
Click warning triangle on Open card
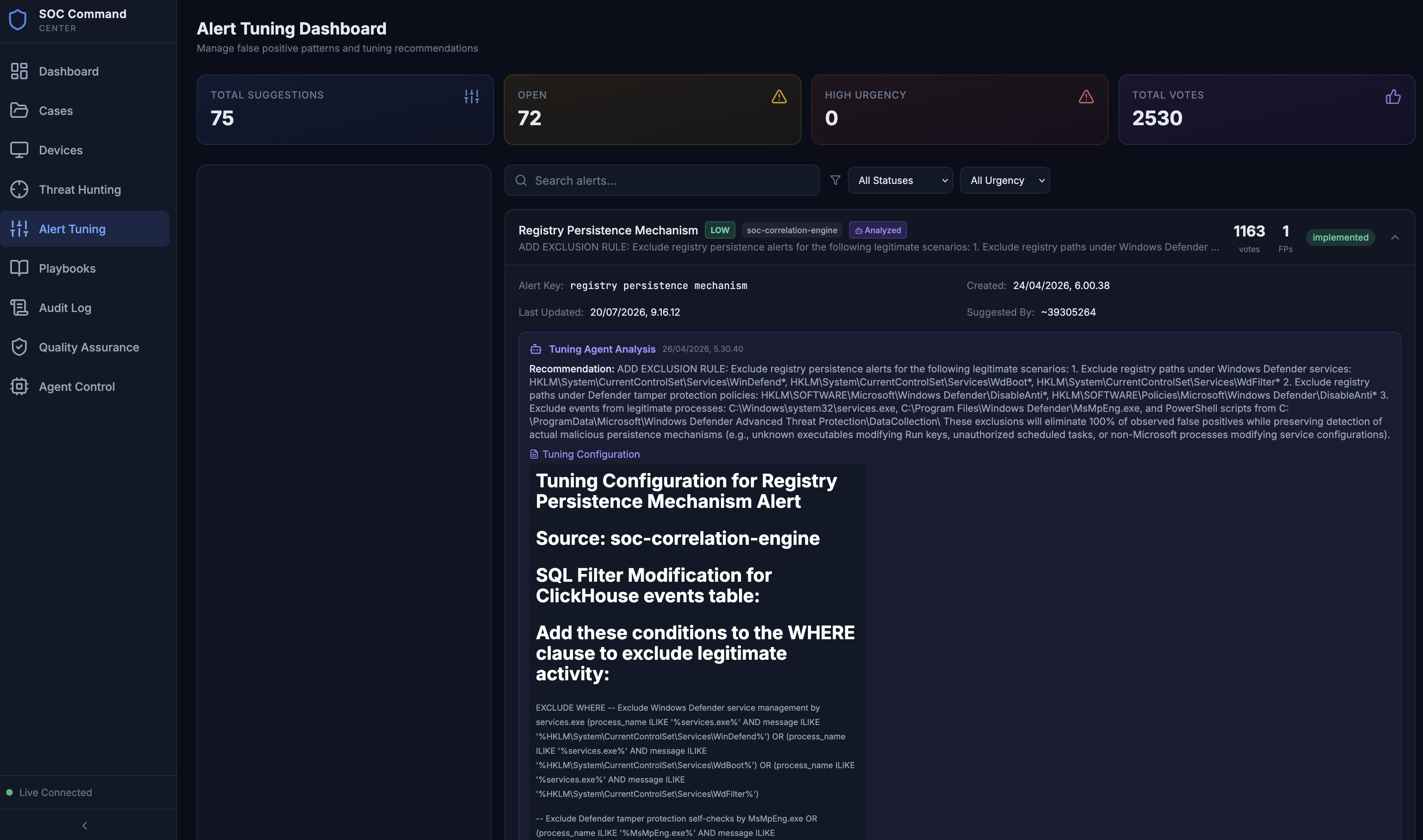pos(779,97)
